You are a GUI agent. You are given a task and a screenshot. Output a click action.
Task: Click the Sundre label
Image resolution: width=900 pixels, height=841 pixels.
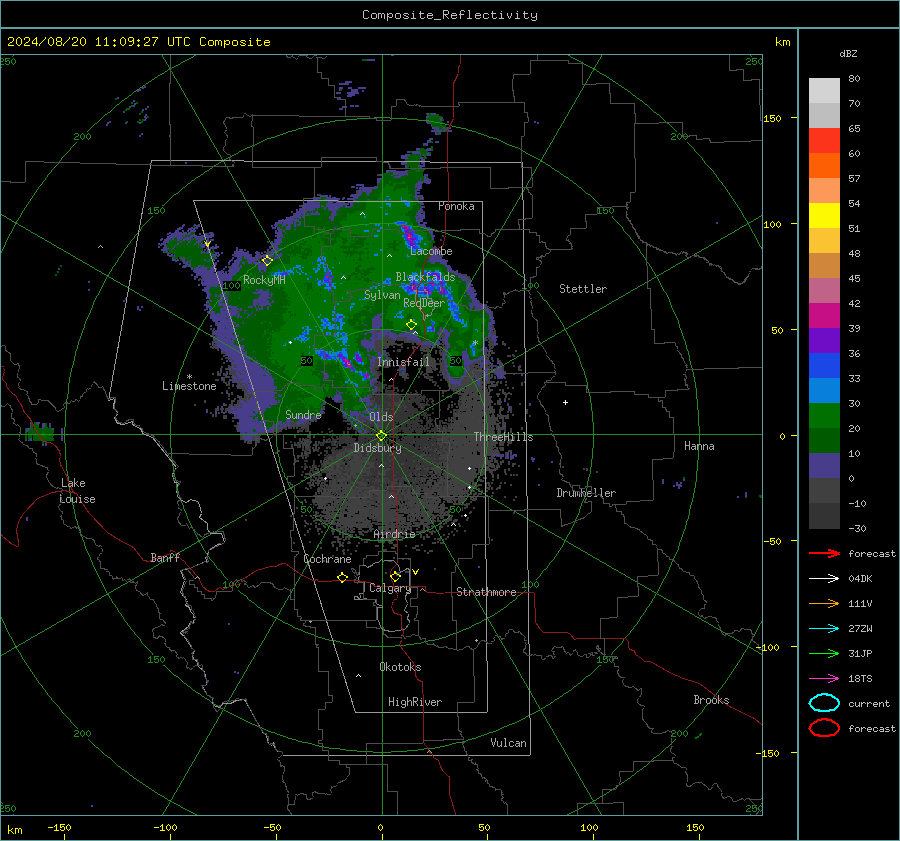pyautogui.click(x=303, y=414)
